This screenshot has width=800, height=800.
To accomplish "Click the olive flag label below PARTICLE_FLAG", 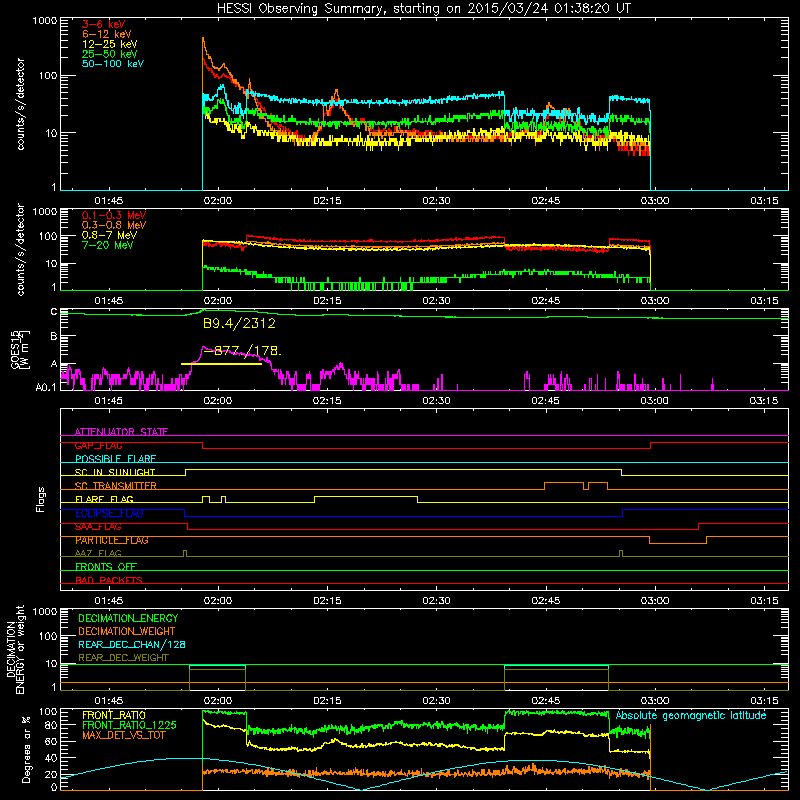I will coord(98,553).
